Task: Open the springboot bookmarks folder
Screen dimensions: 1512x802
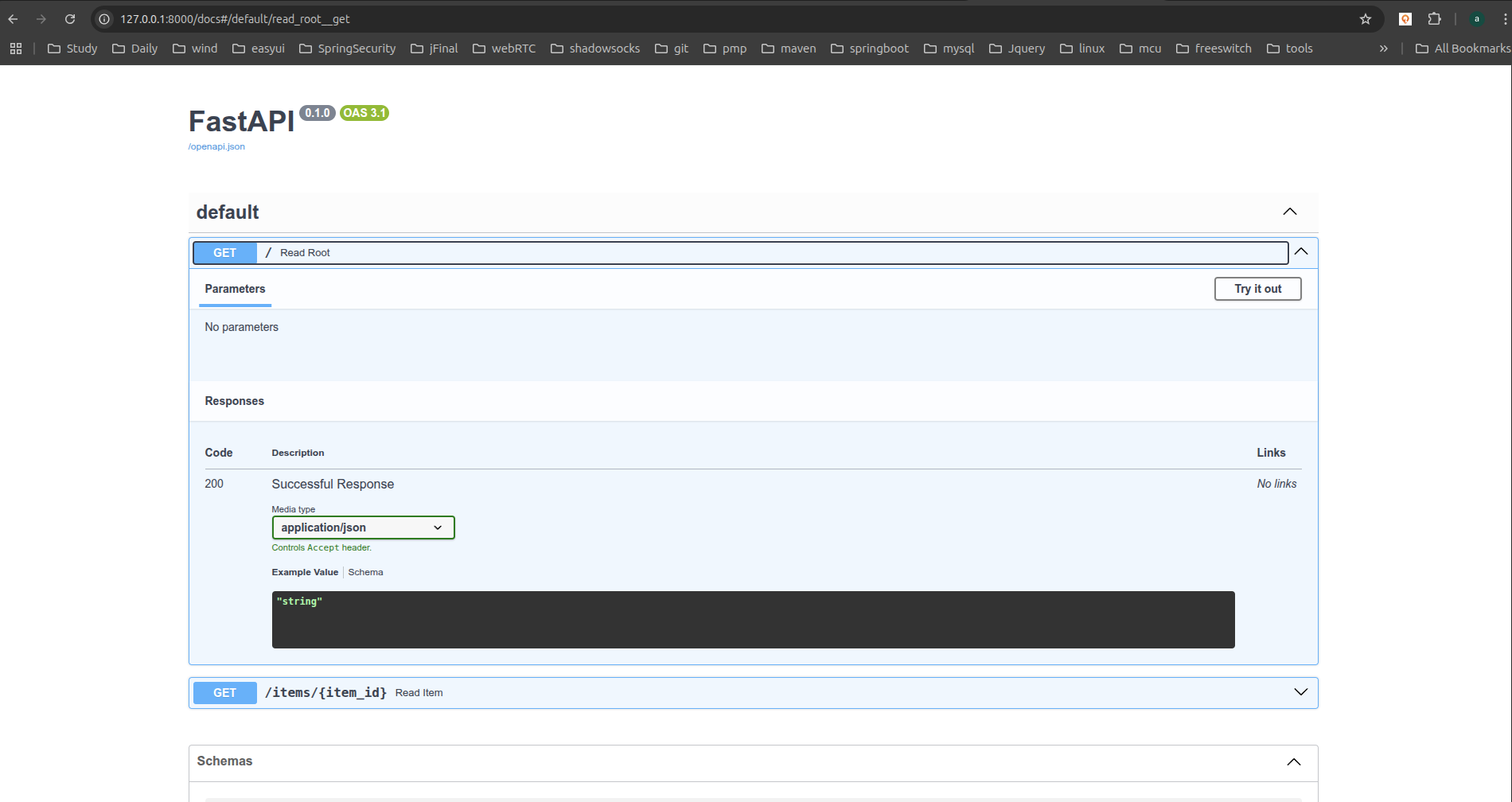Action: [869, 49]
